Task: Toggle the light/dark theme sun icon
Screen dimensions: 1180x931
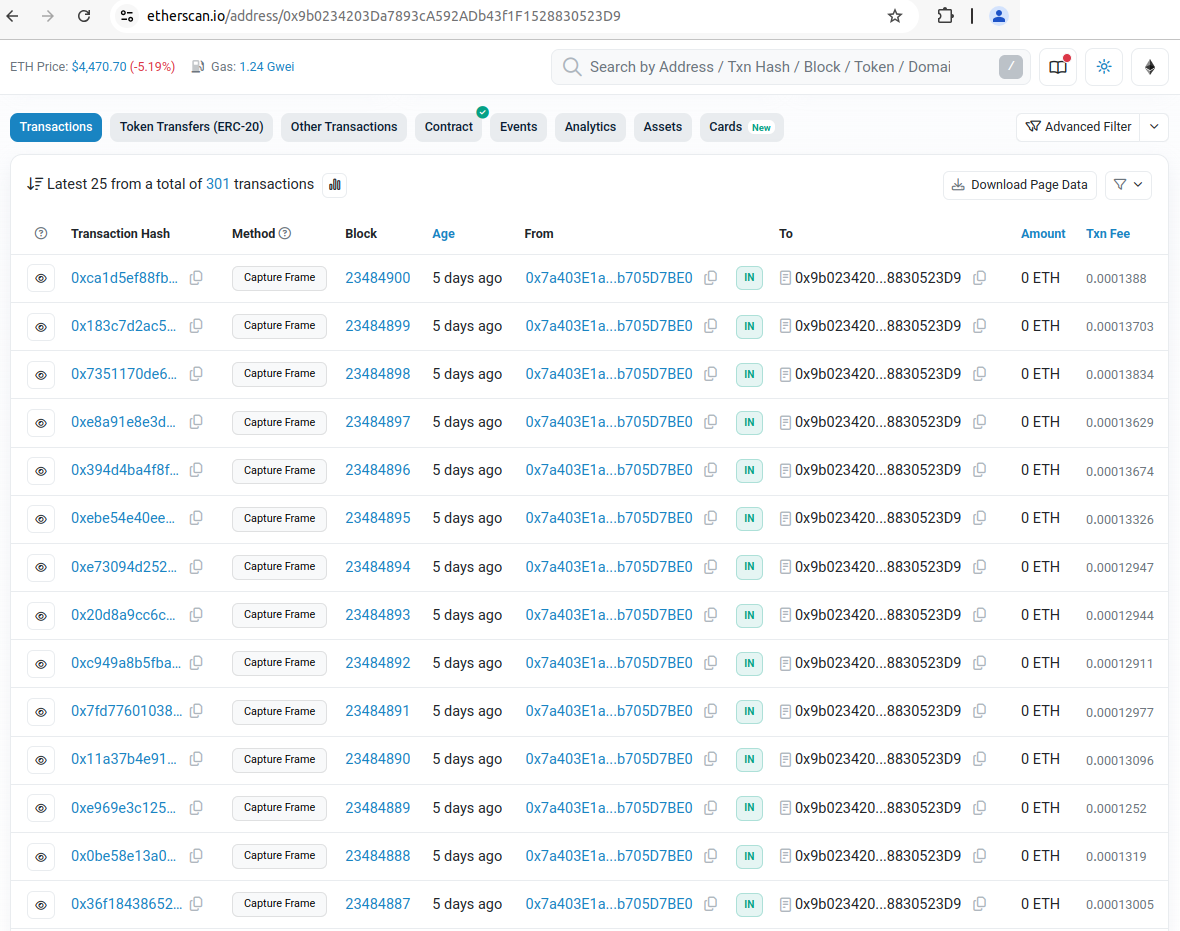Action: pyautogui.click(x=1104, y=67)
